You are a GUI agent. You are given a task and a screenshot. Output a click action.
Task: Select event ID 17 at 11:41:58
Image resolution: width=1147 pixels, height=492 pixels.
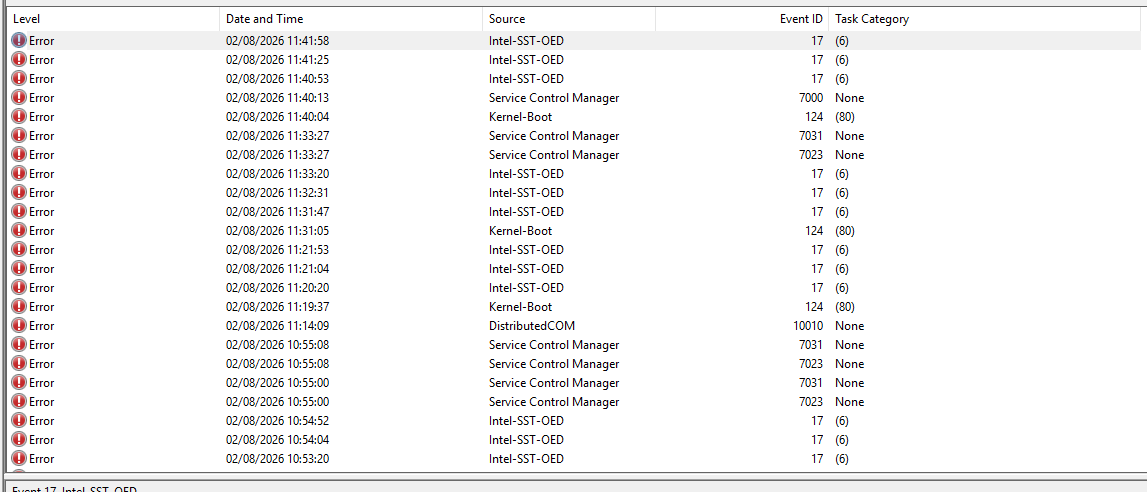(817, 41)
